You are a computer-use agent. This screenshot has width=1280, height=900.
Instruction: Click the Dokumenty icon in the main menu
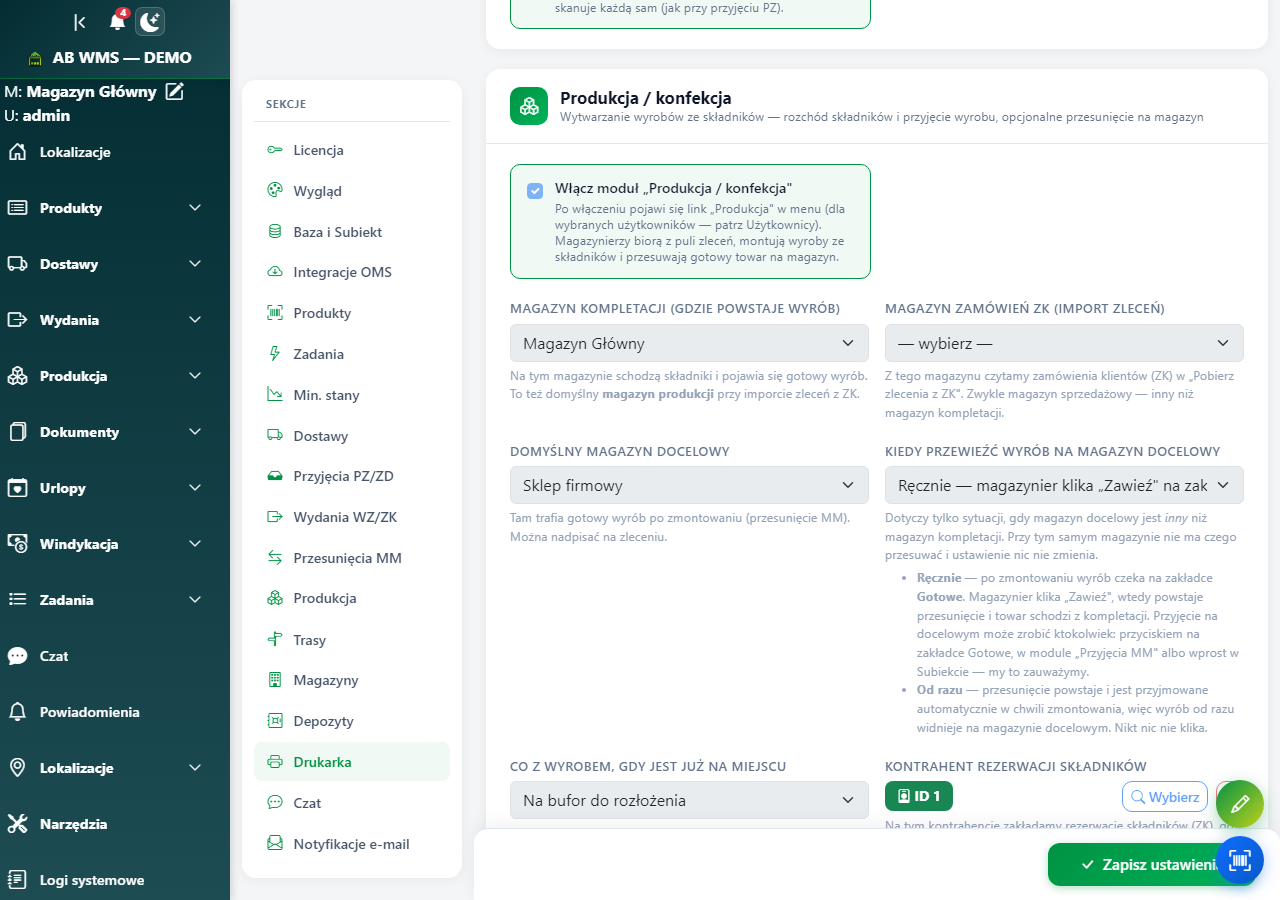(x=18, y=432)
